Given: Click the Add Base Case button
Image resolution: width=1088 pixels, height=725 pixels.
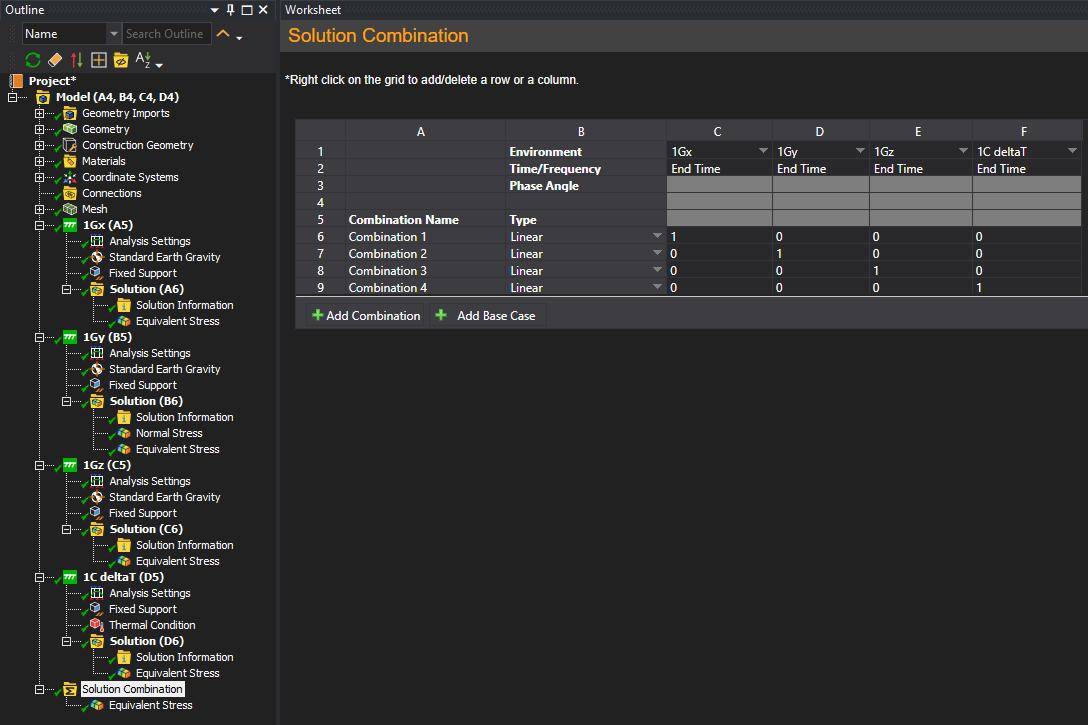Looking at the screenshot, I should (486, 316).
